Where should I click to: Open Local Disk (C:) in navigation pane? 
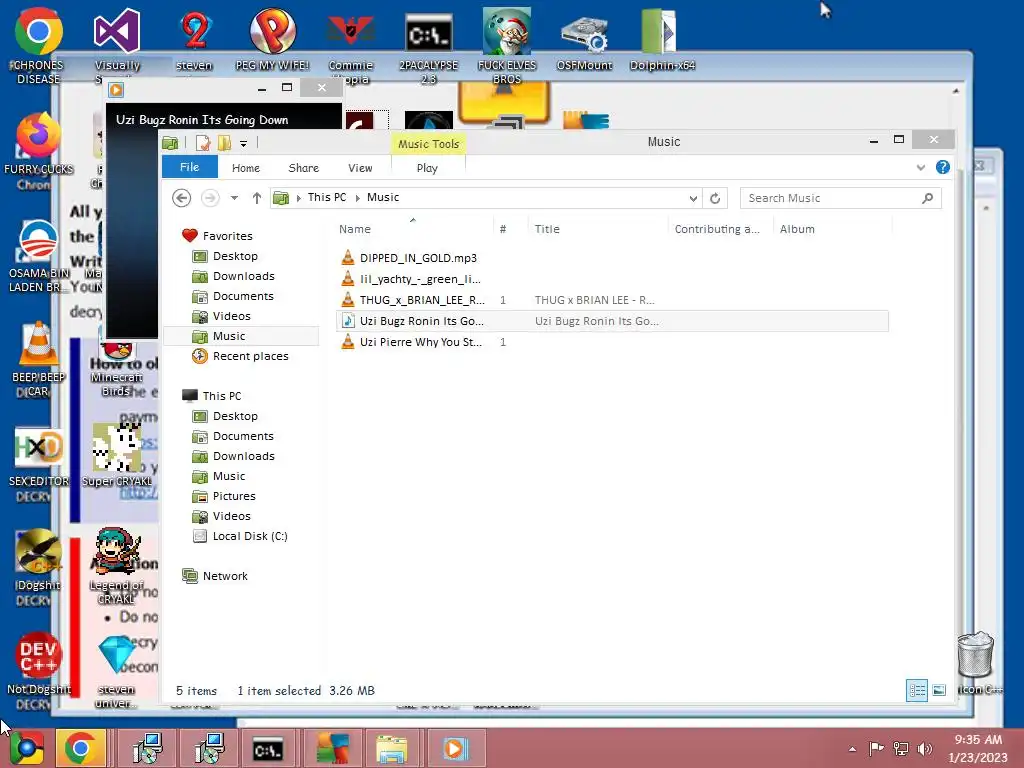[x=249, y=536]
